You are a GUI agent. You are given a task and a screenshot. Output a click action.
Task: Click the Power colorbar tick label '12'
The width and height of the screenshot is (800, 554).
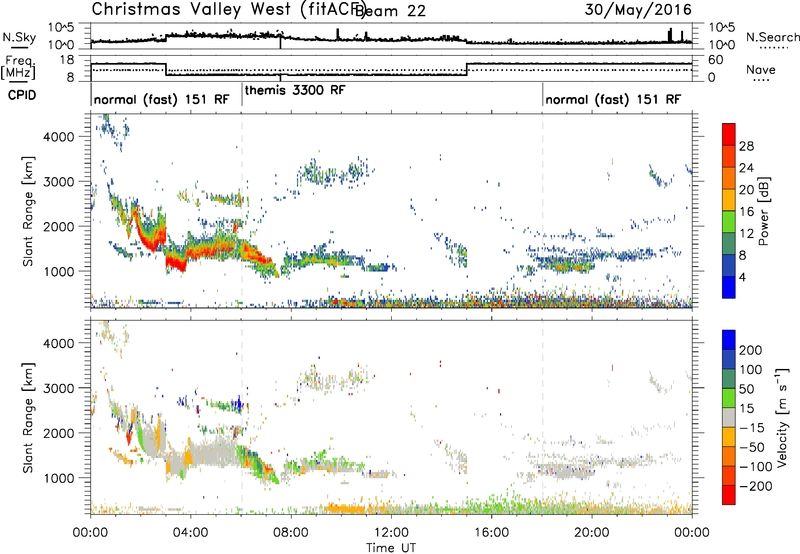tap(746, 234)
